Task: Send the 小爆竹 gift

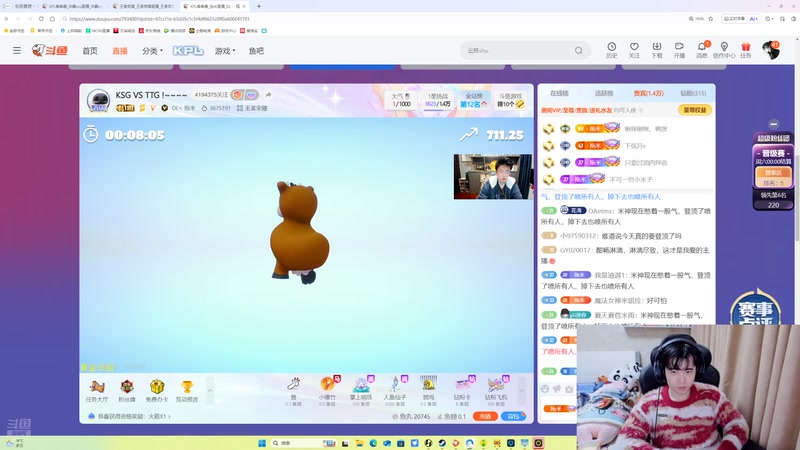Action: [x=327, y=392]
